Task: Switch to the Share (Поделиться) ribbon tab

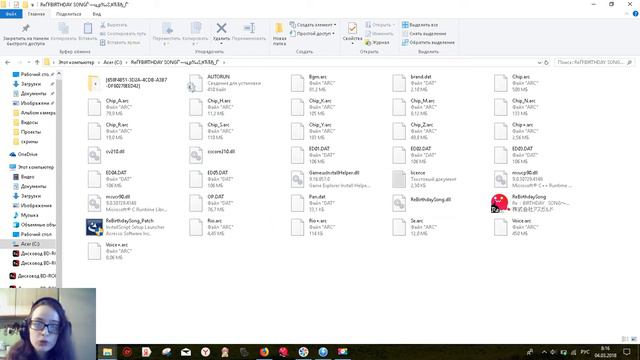Action: (69, 14)
